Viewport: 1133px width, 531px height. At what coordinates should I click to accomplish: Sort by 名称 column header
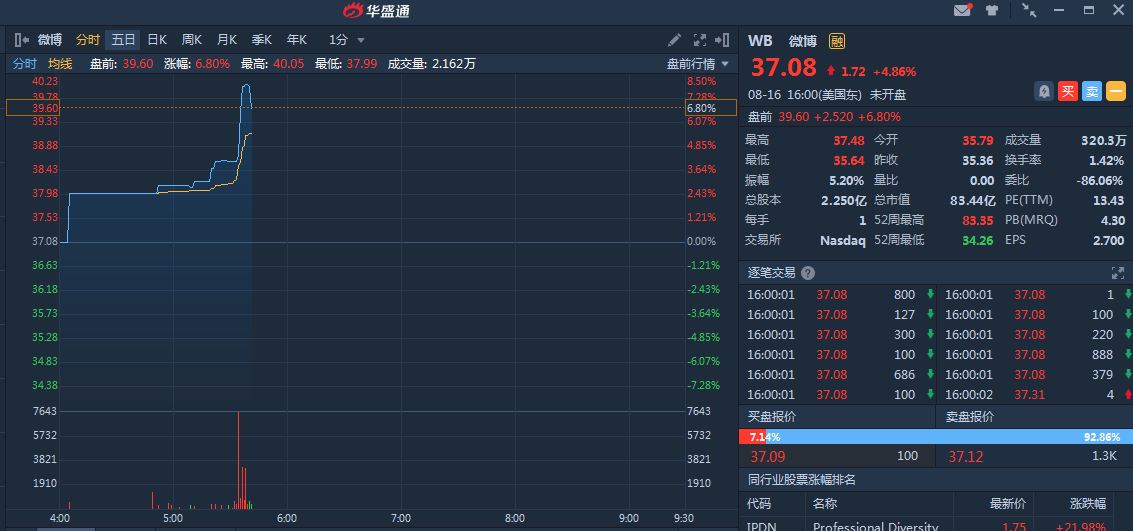click(824, 504)
